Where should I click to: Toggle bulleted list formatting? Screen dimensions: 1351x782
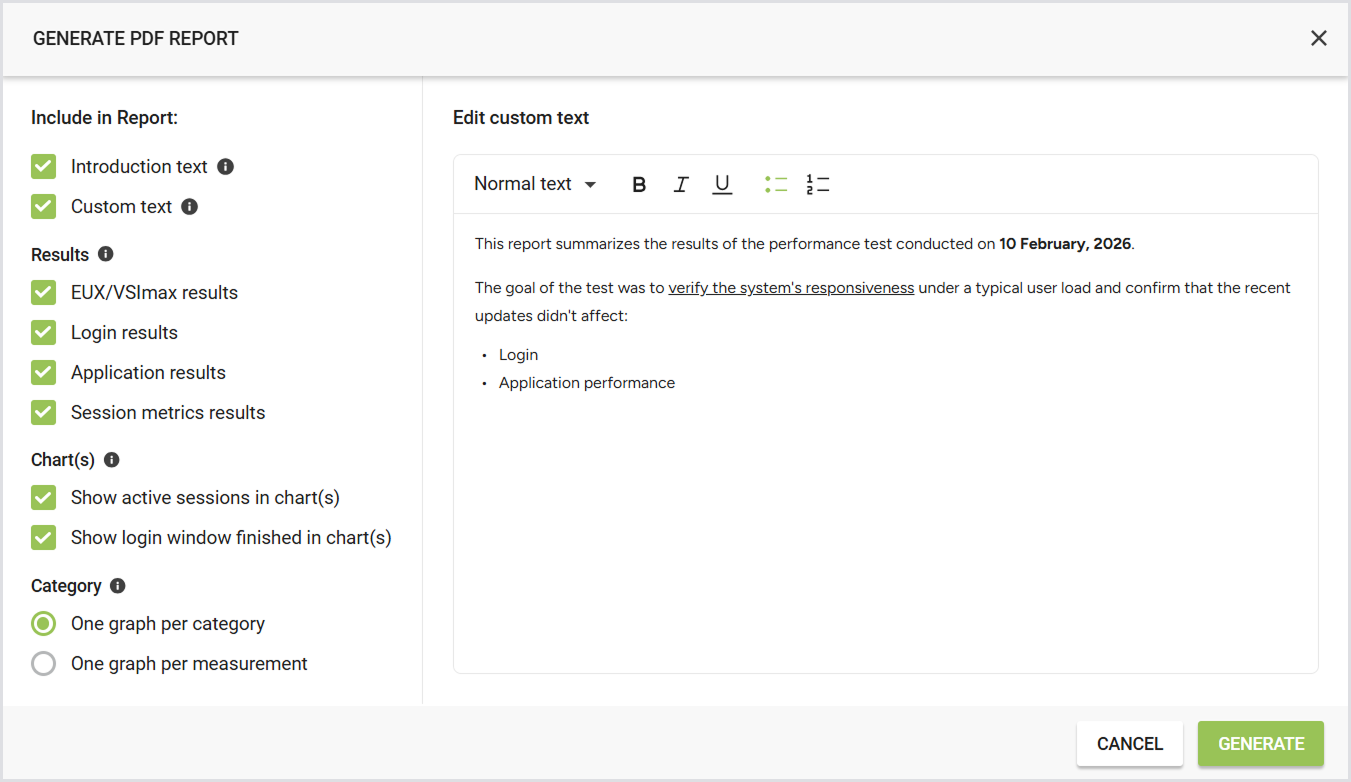coord(776,184)
